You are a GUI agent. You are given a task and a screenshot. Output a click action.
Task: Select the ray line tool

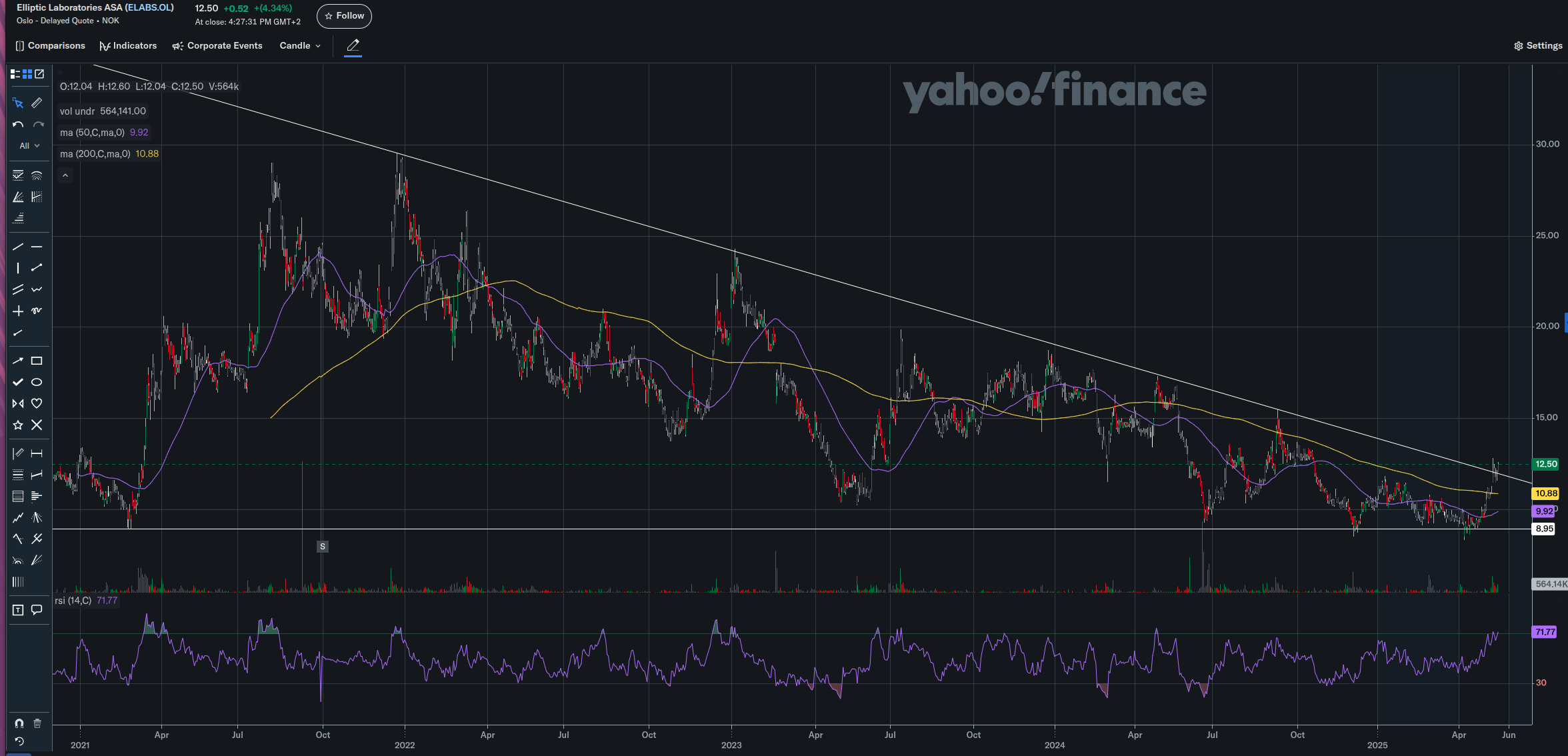point(18,332)
